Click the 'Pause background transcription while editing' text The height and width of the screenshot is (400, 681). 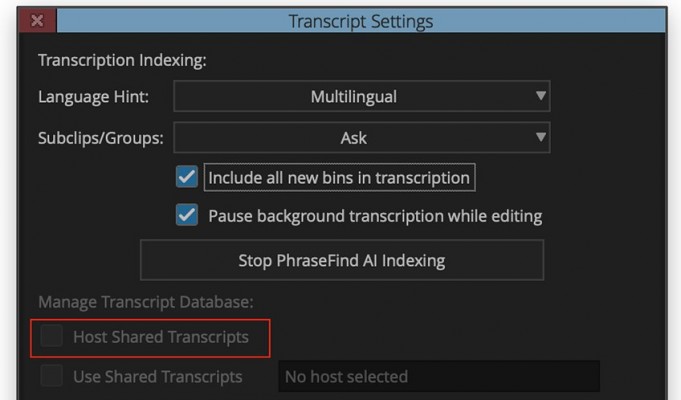pos(375,216)
